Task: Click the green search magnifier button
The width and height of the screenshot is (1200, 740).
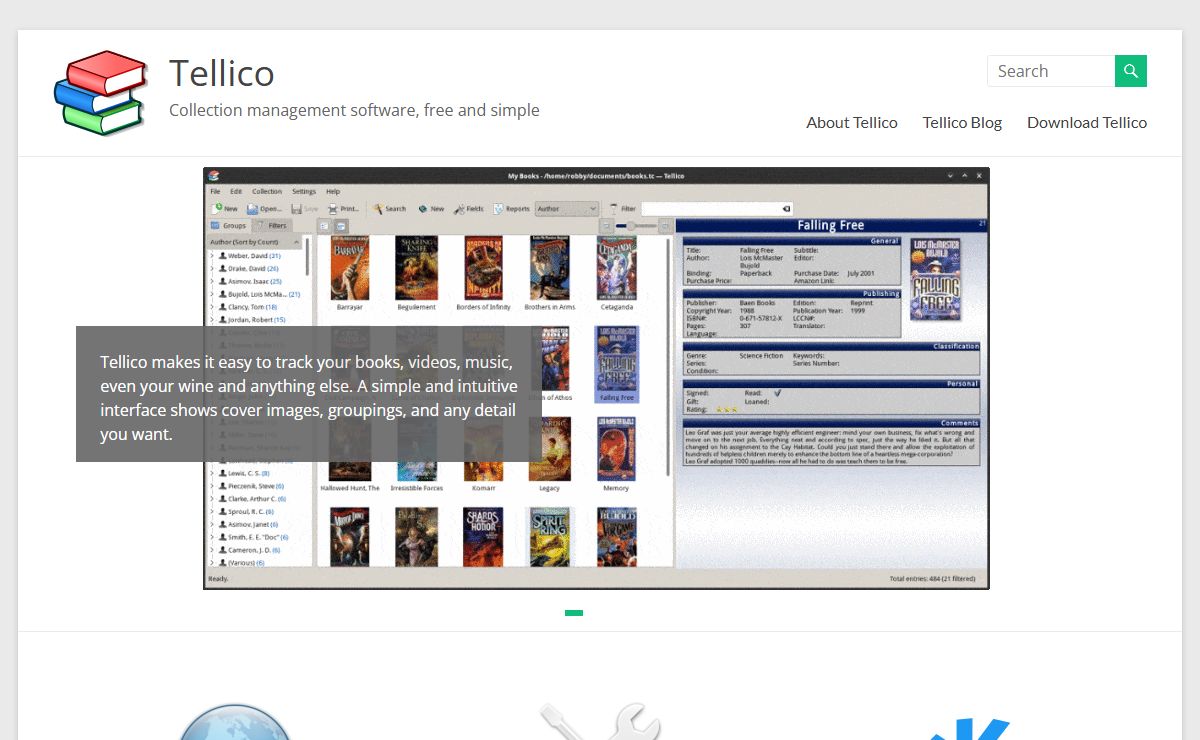Action: tap(1131, 71)
